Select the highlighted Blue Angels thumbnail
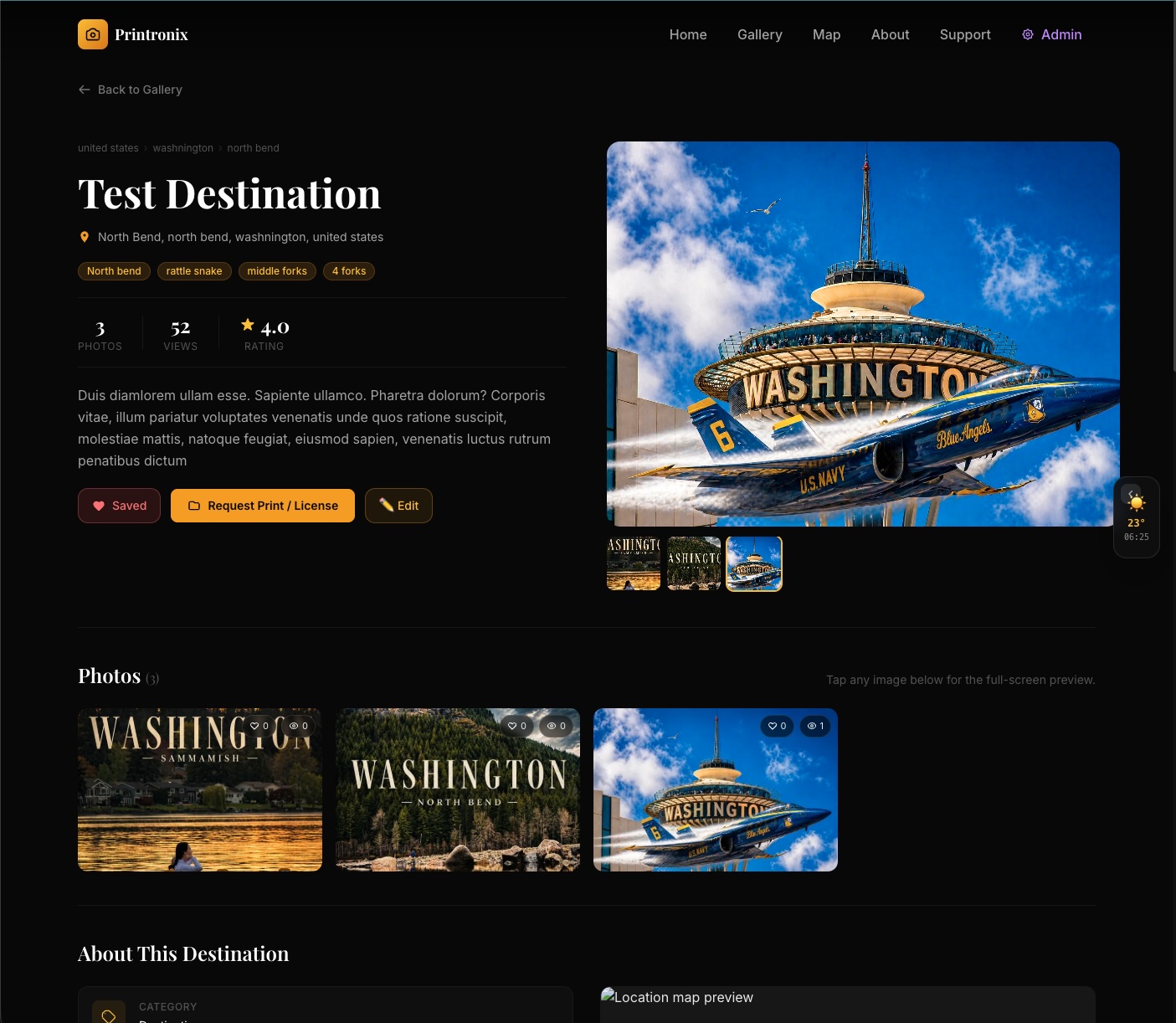The image size is (1176, 1023). coord(754,563)
